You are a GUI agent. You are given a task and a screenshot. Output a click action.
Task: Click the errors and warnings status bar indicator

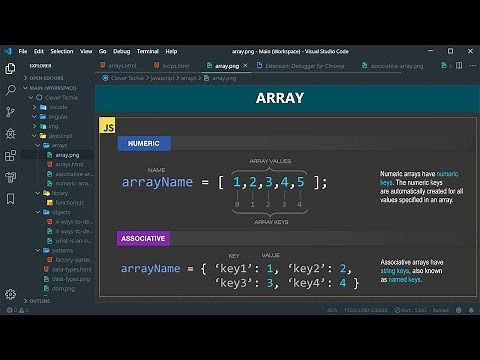(x=18, y=310)
